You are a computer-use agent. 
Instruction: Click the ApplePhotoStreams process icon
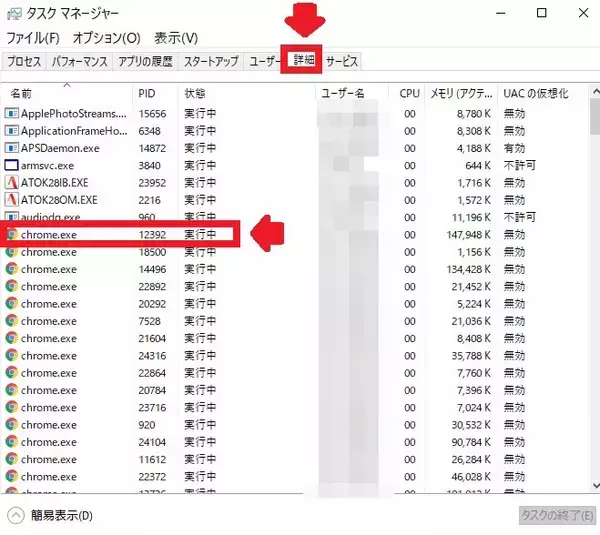pos(11,113)
